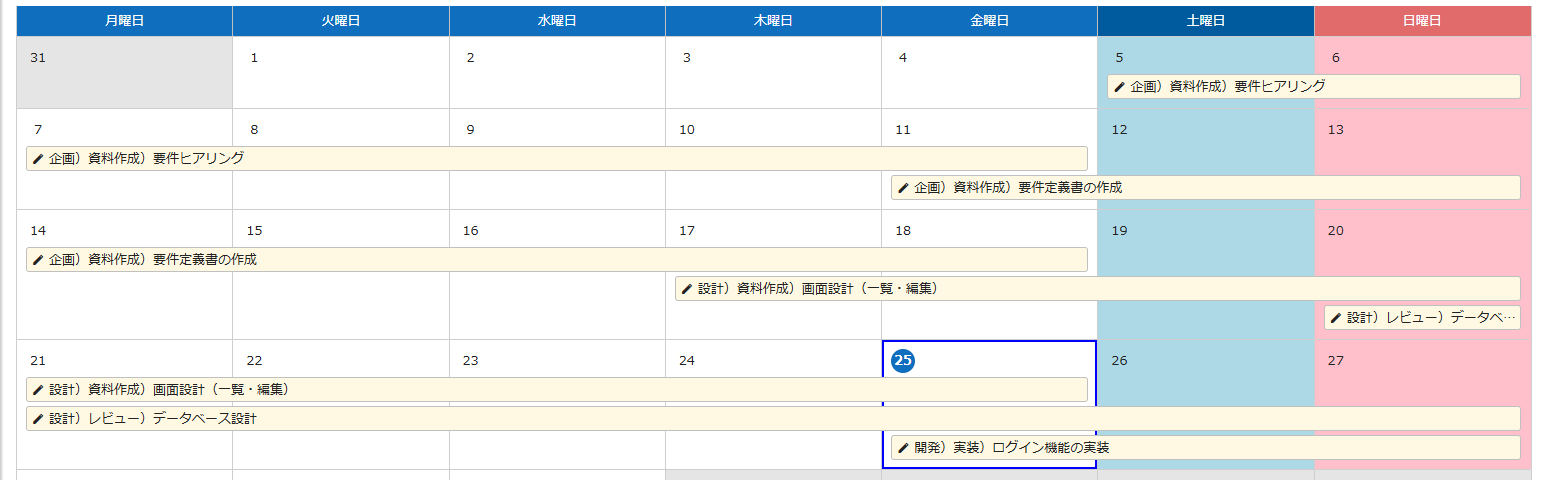Click the 日曜日 column header
This screenshot has width=1548, height=480.
click(1423, 21)
